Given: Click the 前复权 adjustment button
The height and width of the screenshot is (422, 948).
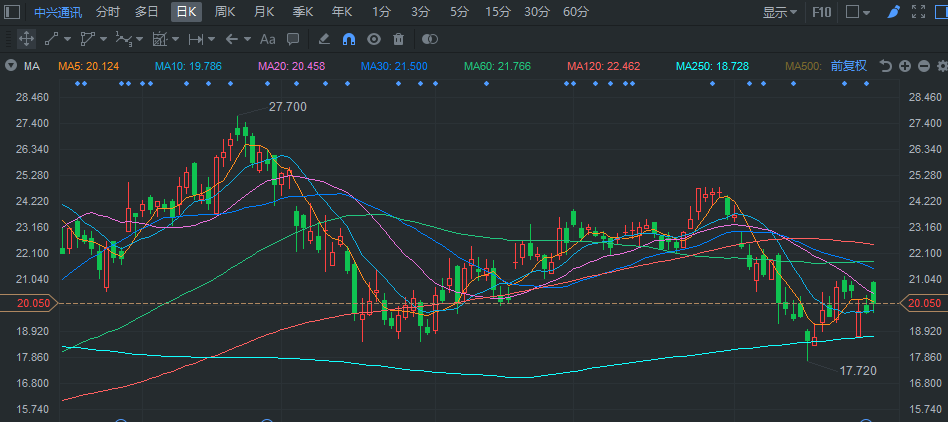Looking at the screenshot, I should tap(849, 66).
